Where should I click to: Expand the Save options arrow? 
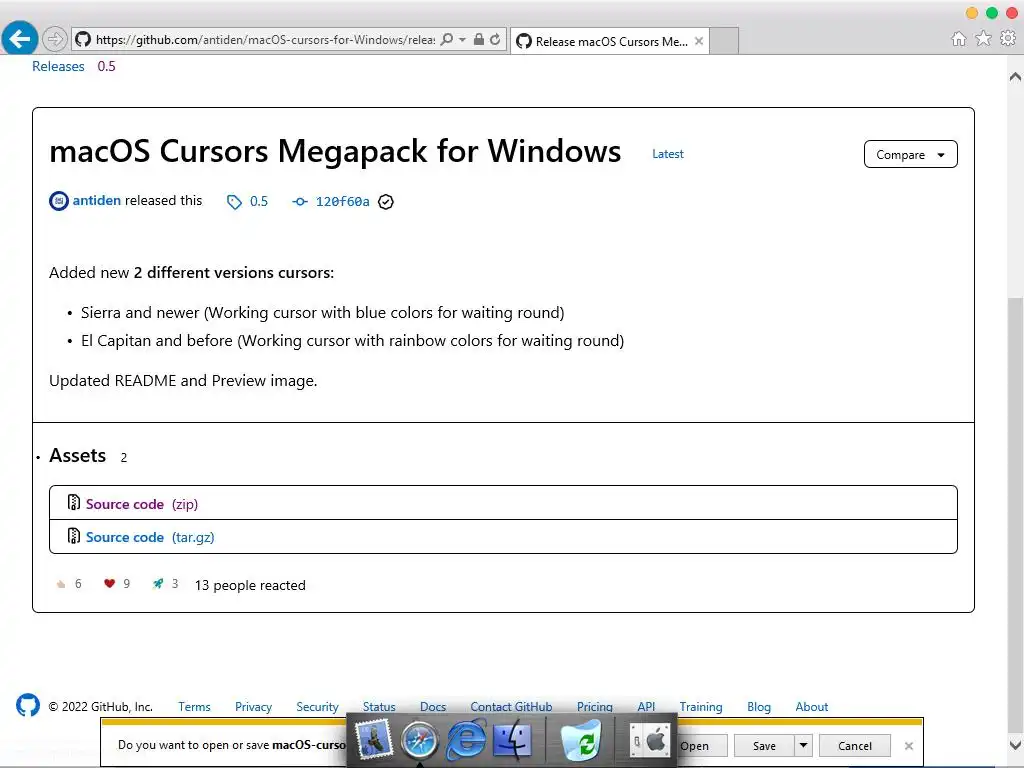click(x=803, y=746)
